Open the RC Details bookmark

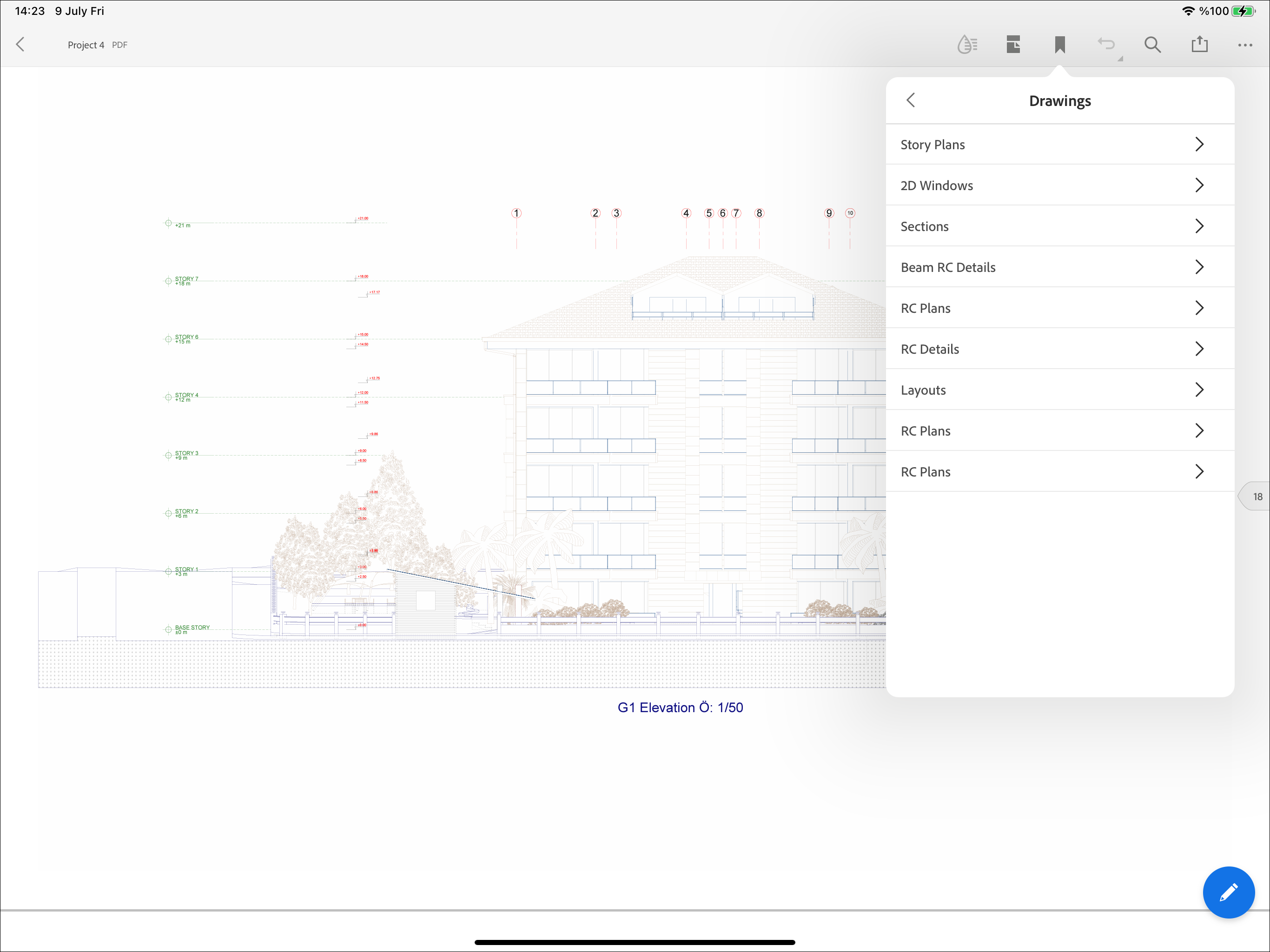(930, 349)
